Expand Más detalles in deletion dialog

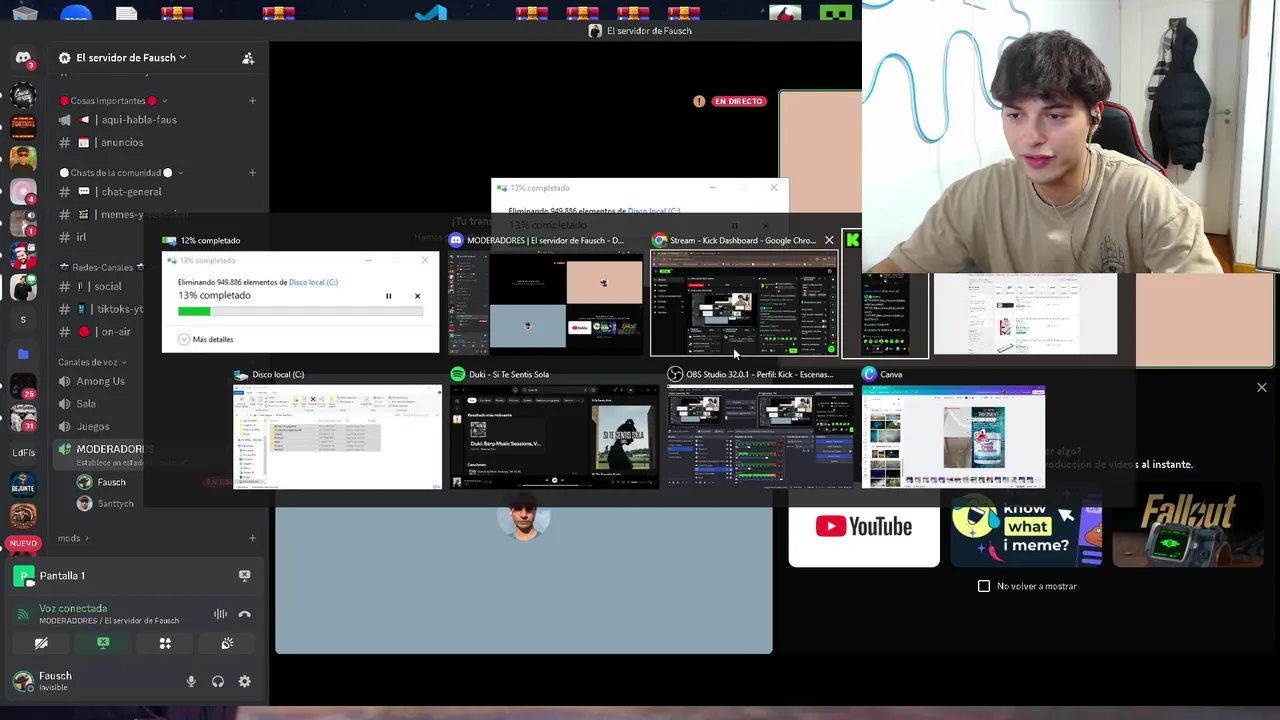206,340
